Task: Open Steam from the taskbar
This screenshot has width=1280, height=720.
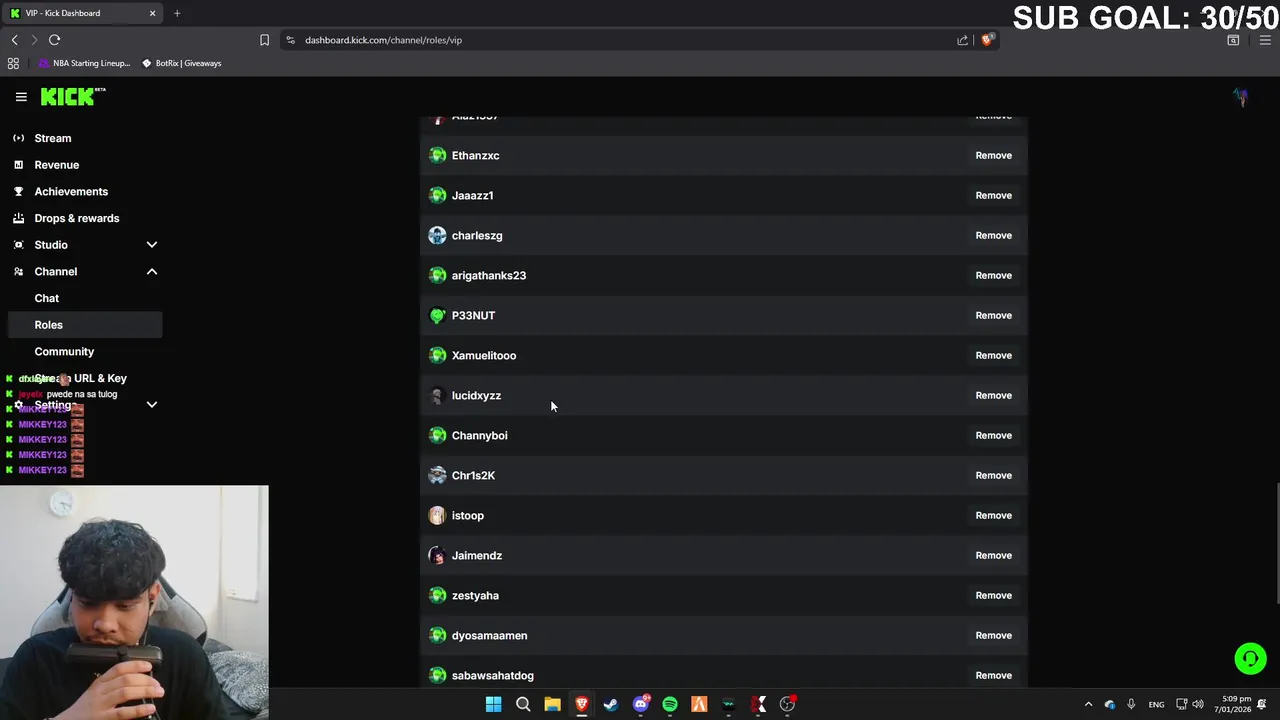Action: [x=611, y=704]
